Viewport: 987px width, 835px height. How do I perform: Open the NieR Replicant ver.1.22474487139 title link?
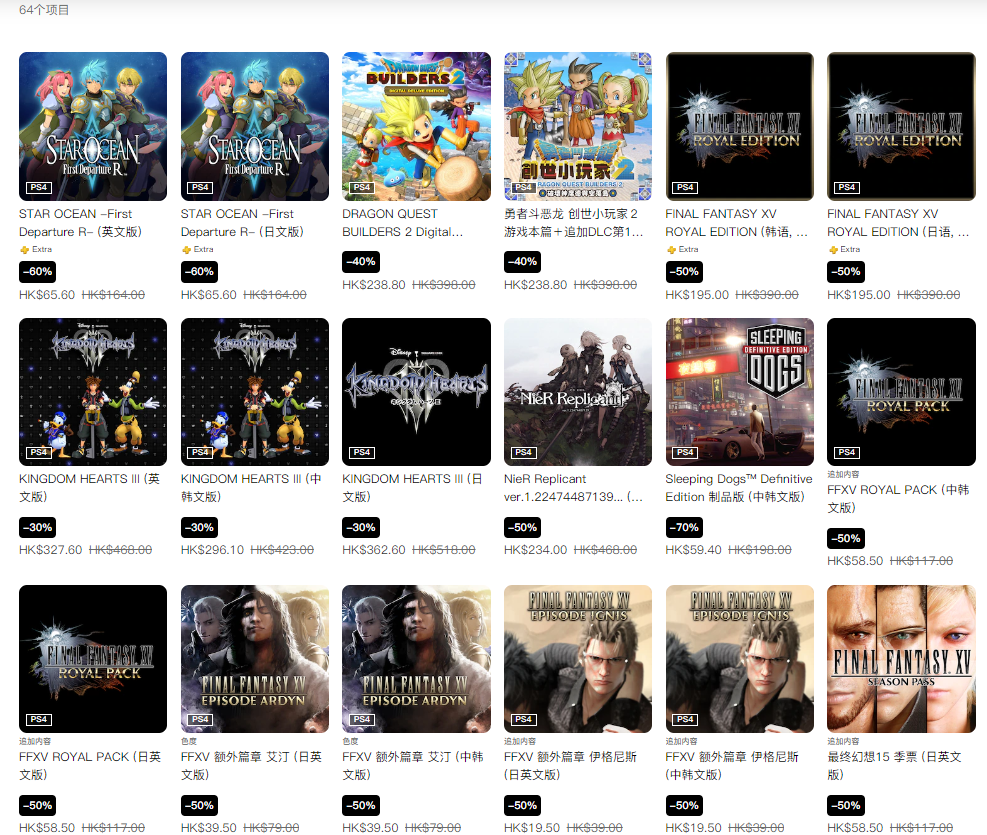point(573,488)
